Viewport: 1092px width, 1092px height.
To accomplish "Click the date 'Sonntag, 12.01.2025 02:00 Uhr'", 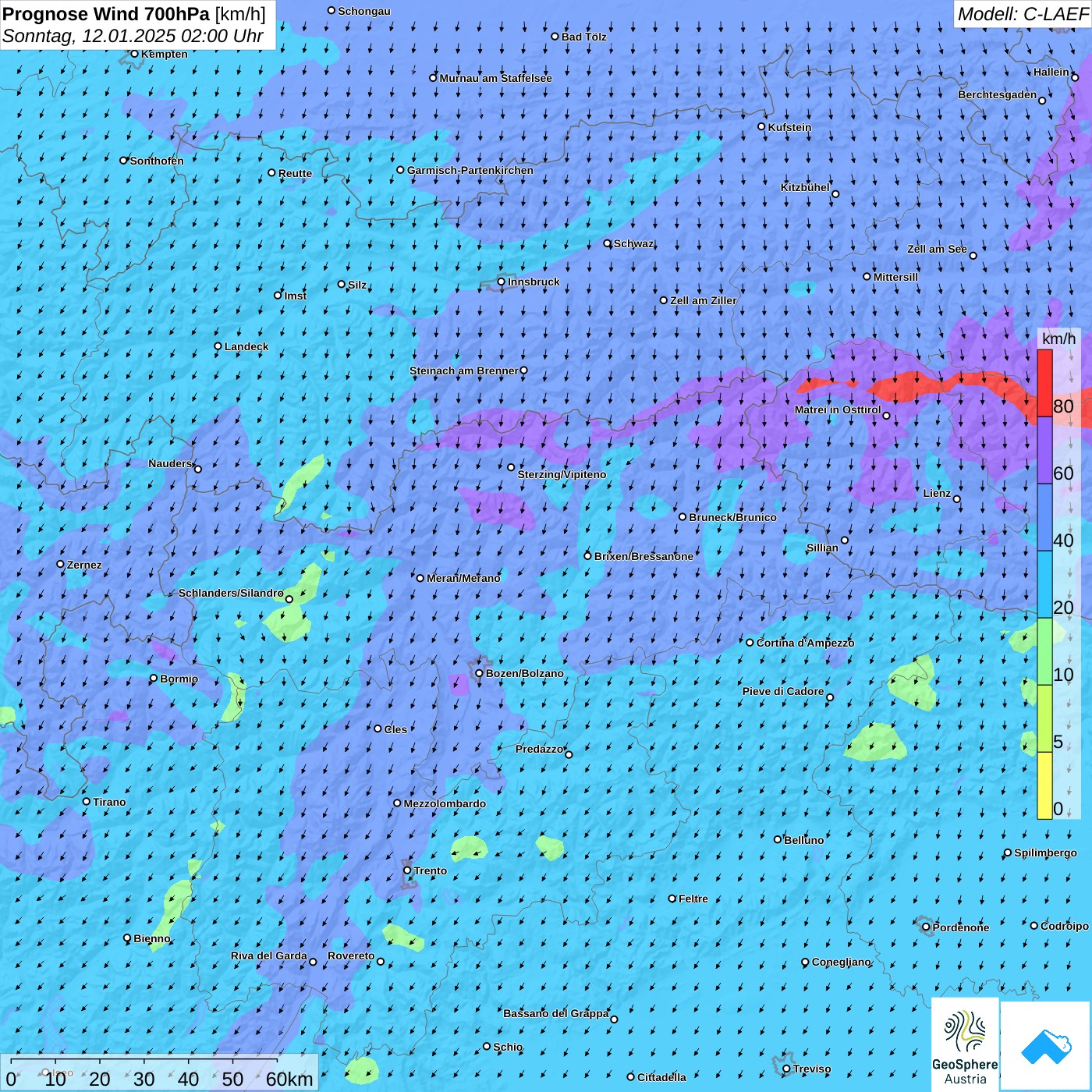I will (x=133, y=36).
